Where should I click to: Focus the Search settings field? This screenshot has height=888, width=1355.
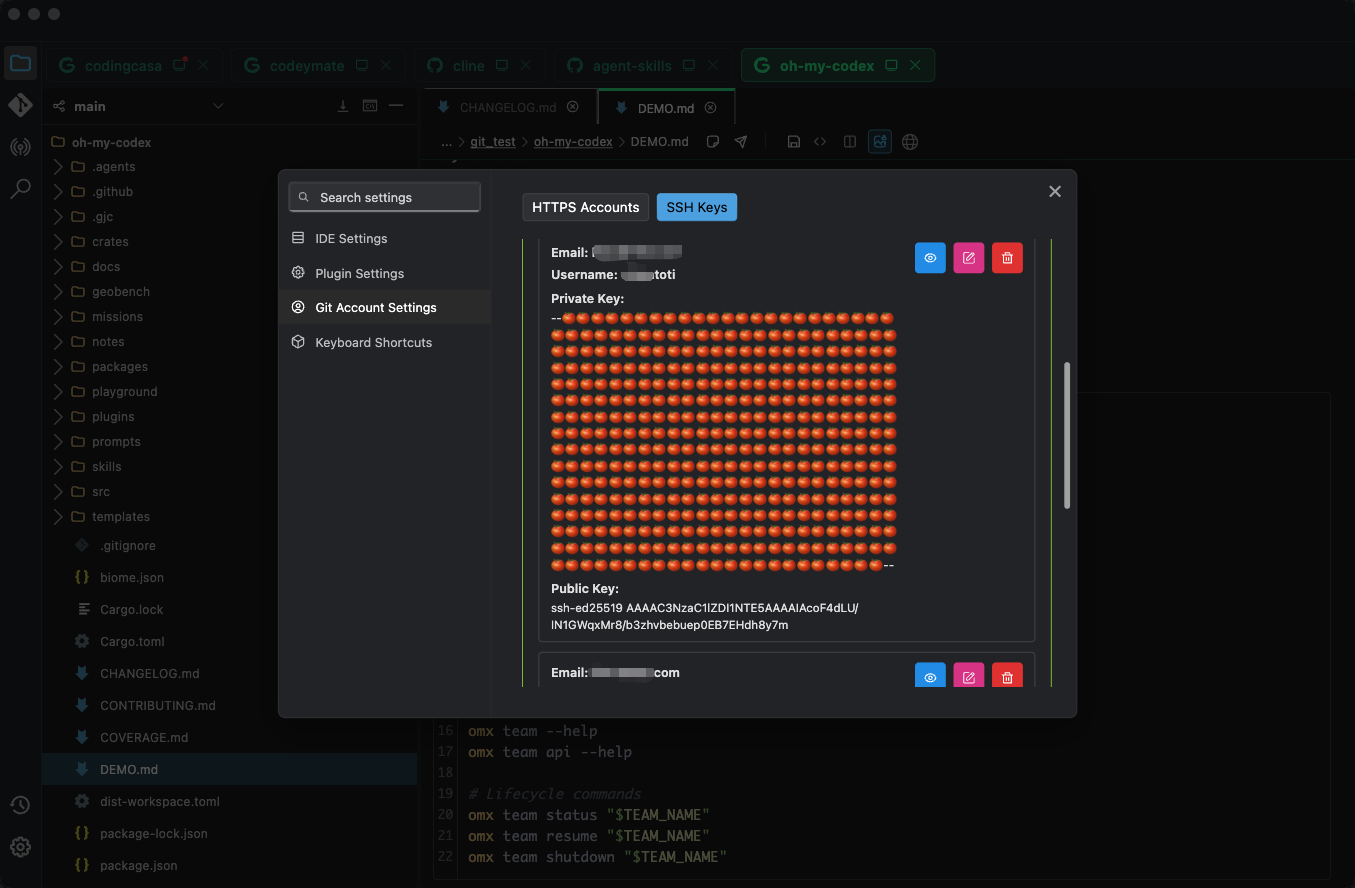point(385,197)
